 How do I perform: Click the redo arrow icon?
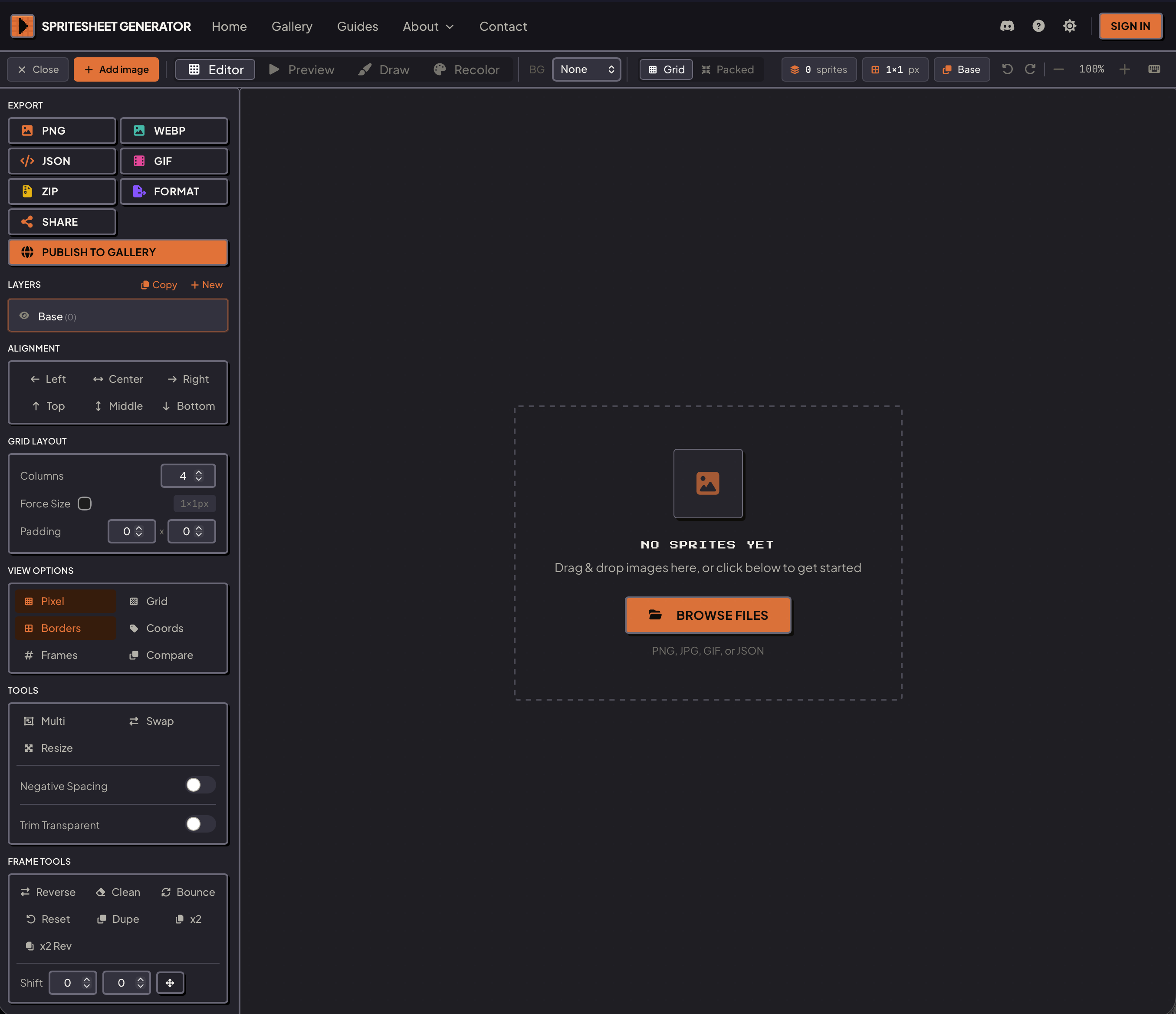tap(1030, 69)
